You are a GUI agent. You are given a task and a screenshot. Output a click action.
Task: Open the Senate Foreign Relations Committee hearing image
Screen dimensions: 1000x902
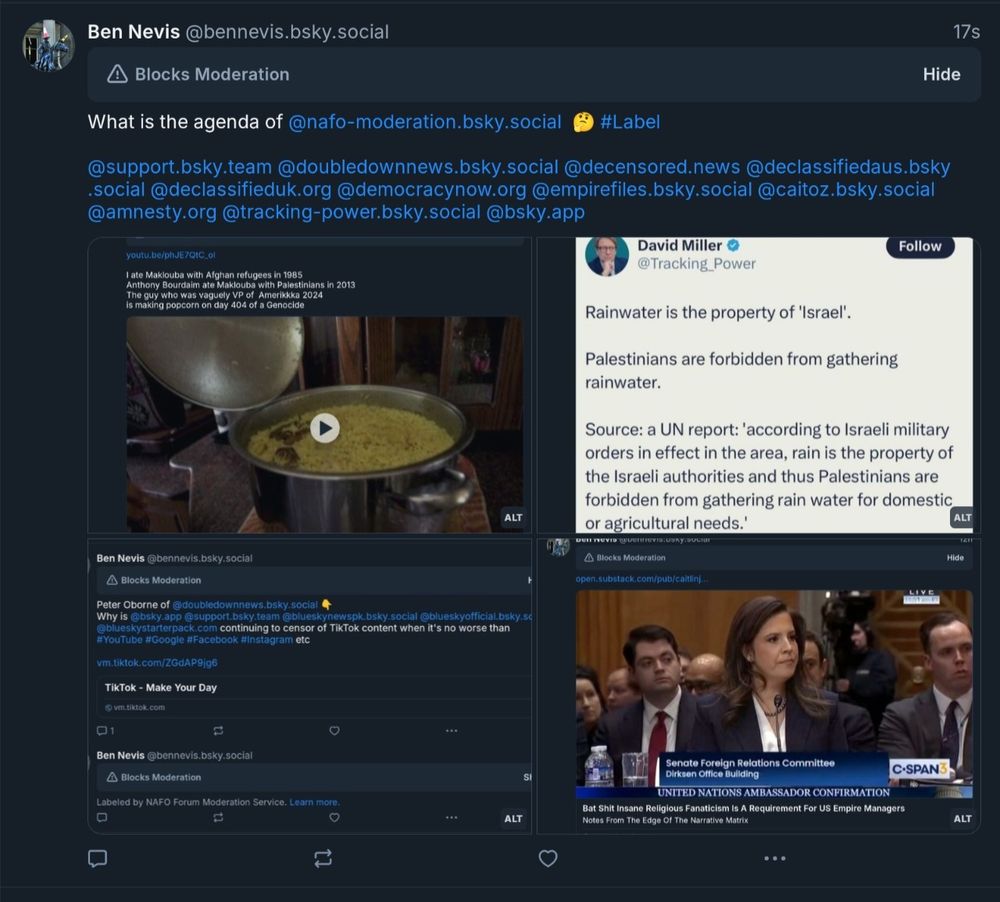758,686
